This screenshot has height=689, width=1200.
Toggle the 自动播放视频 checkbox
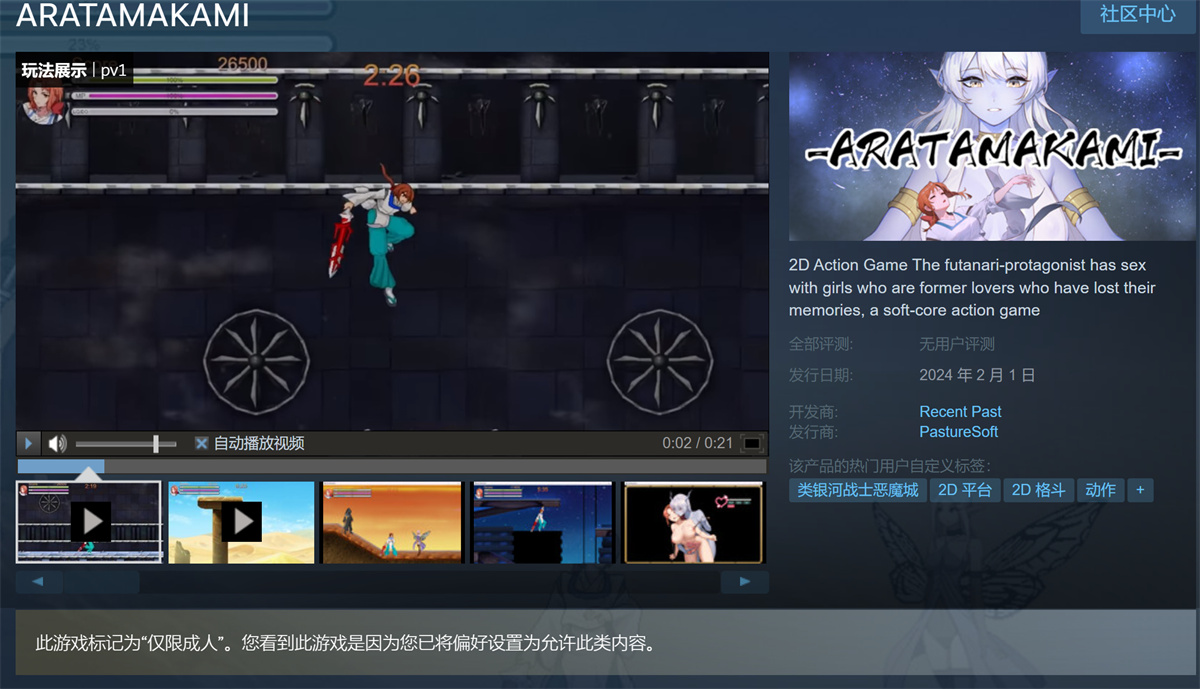click(x=201, y=443)
